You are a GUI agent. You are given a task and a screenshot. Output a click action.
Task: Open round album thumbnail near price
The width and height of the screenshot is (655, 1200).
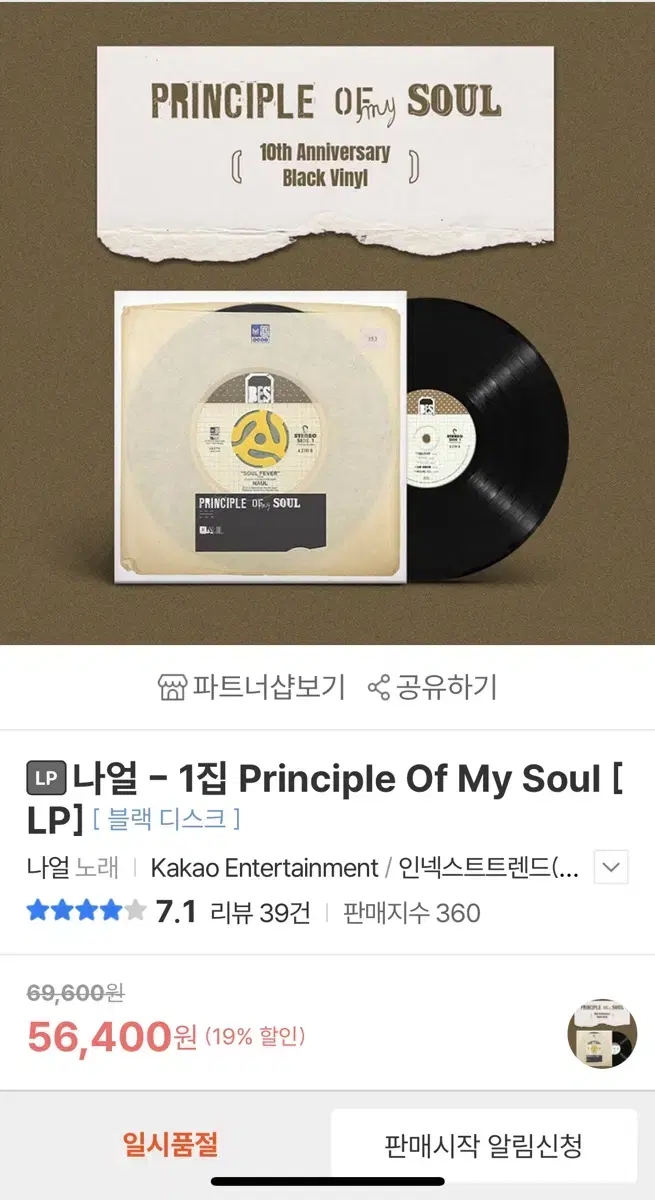(x=602, y=1033)
